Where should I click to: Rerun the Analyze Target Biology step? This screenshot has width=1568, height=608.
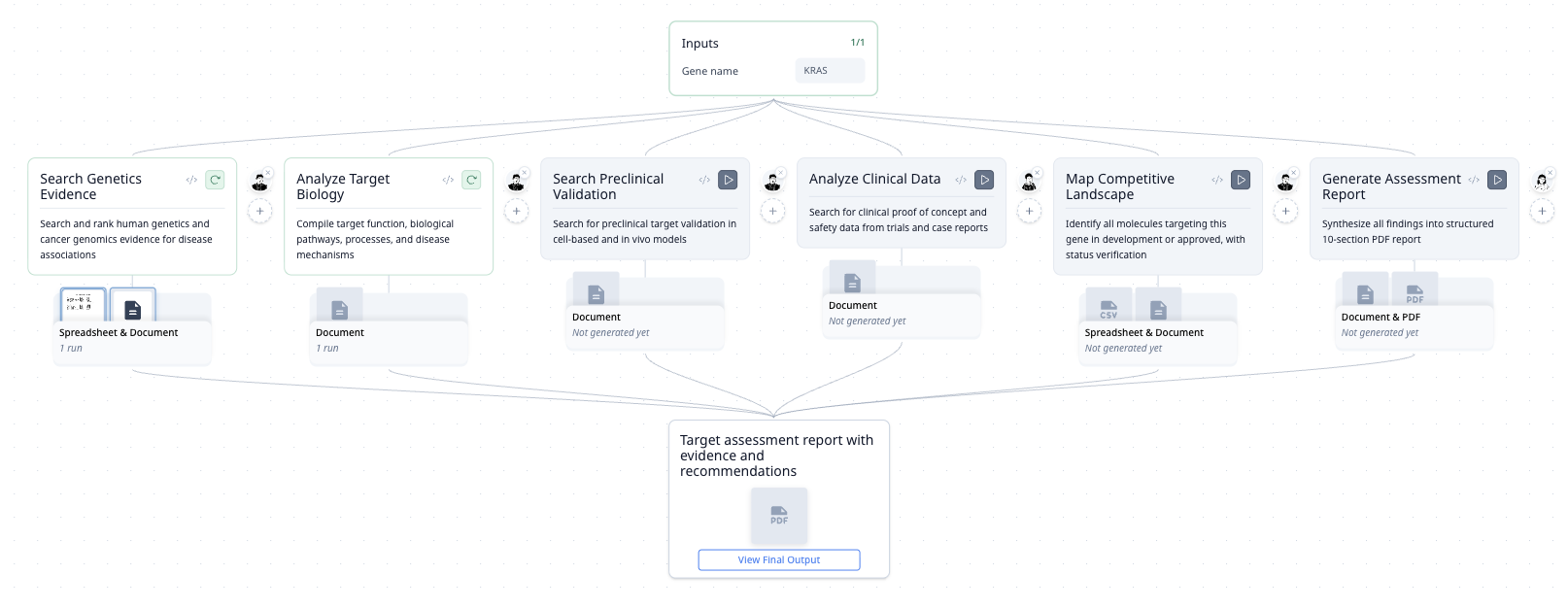tap(471, 180)
